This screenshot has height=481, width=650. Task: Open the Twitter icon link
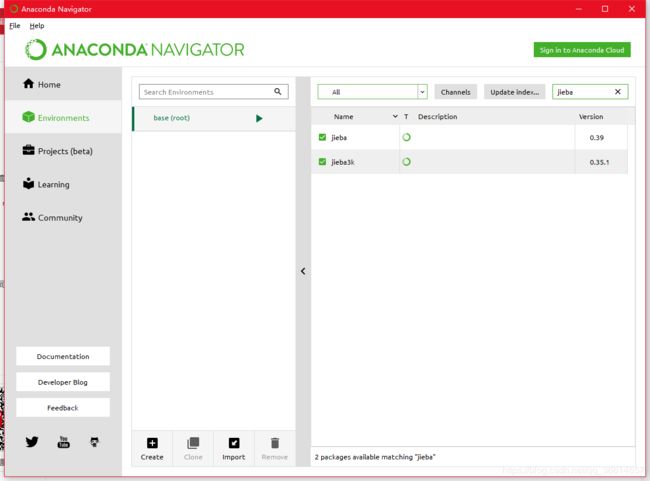(32, 442)
